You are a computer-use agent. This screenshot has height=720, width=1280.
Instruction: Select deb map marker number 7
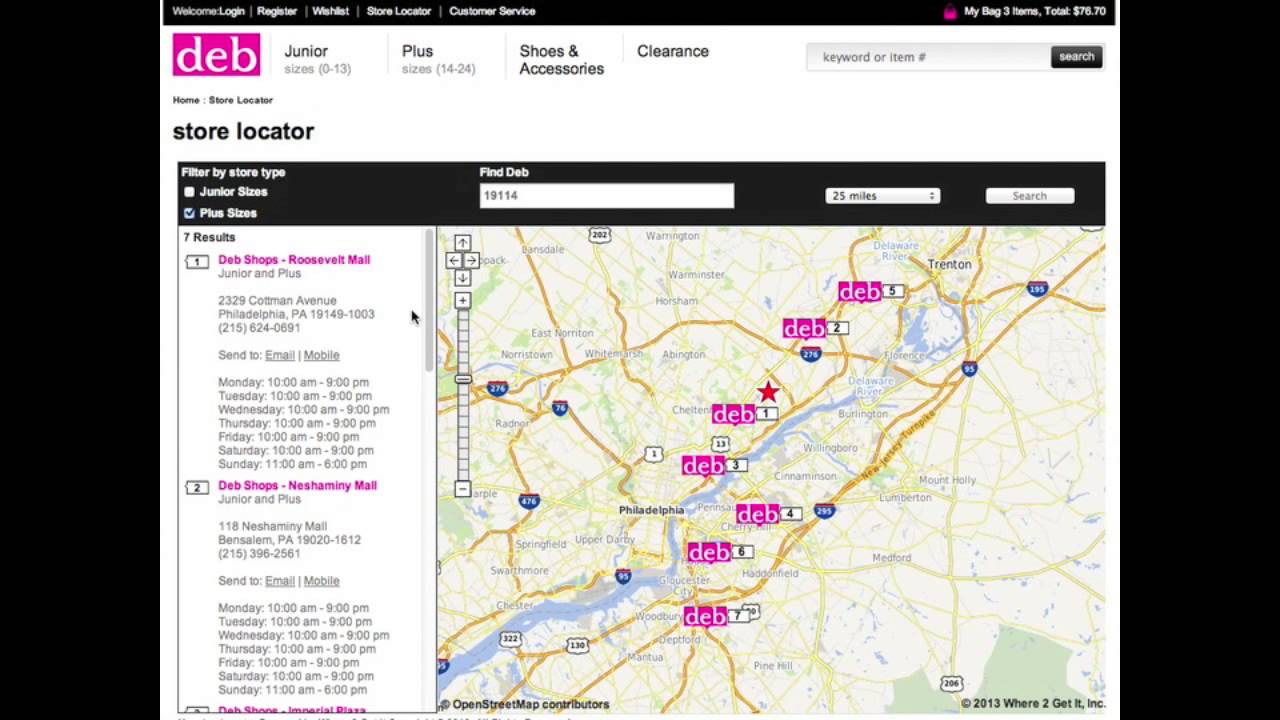[716, 616]
